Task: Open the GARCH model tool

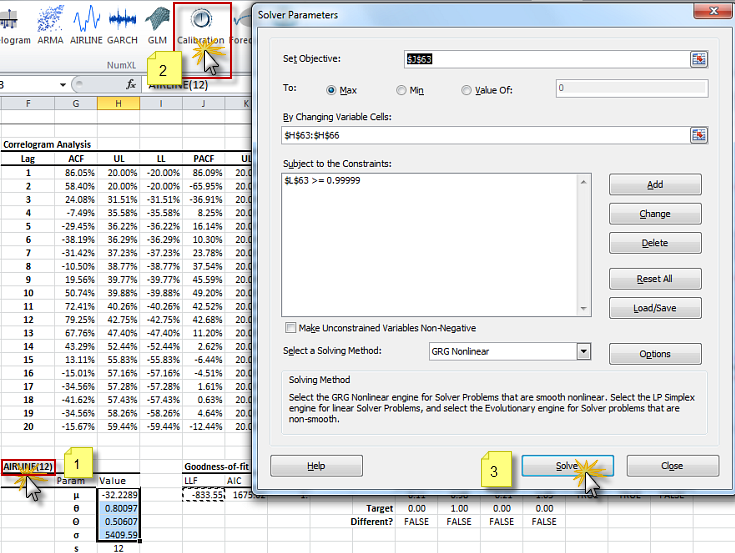Action: [123, 24]
